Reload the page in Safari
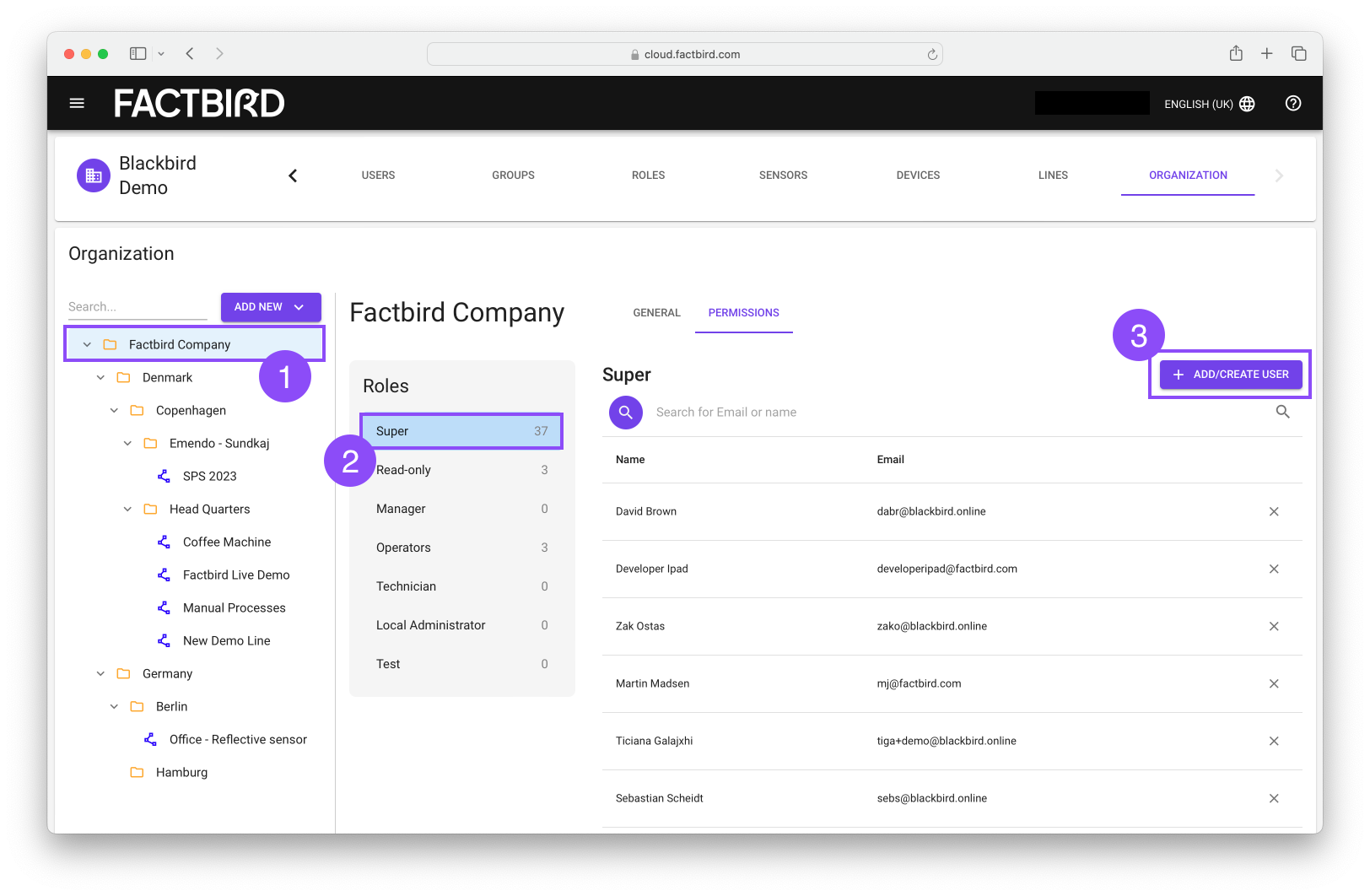Viewport: 1370px width, 896px height. click(x=932, y=54)
